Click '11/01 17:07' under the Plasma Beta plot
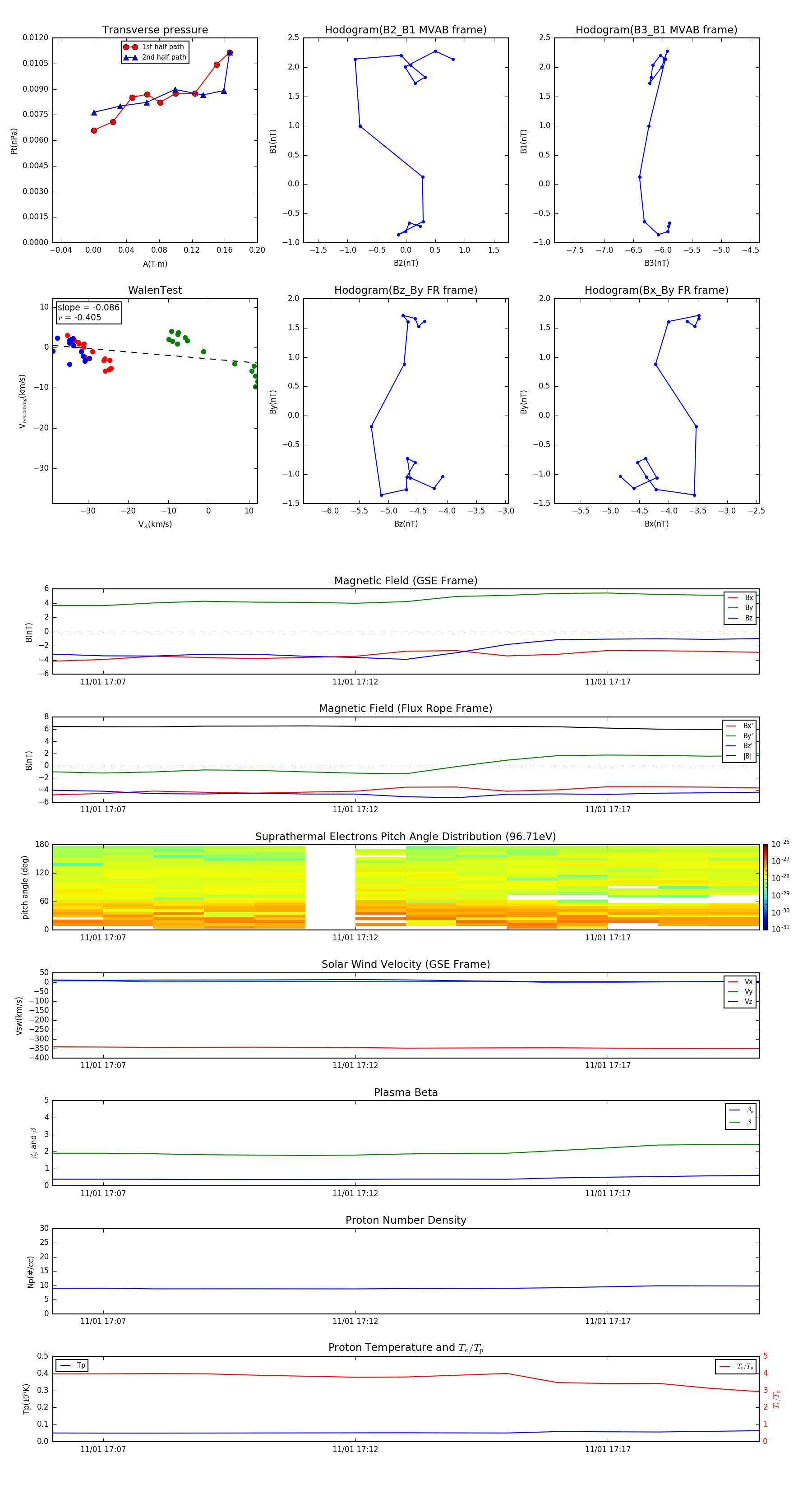 tap(103, 1193)
